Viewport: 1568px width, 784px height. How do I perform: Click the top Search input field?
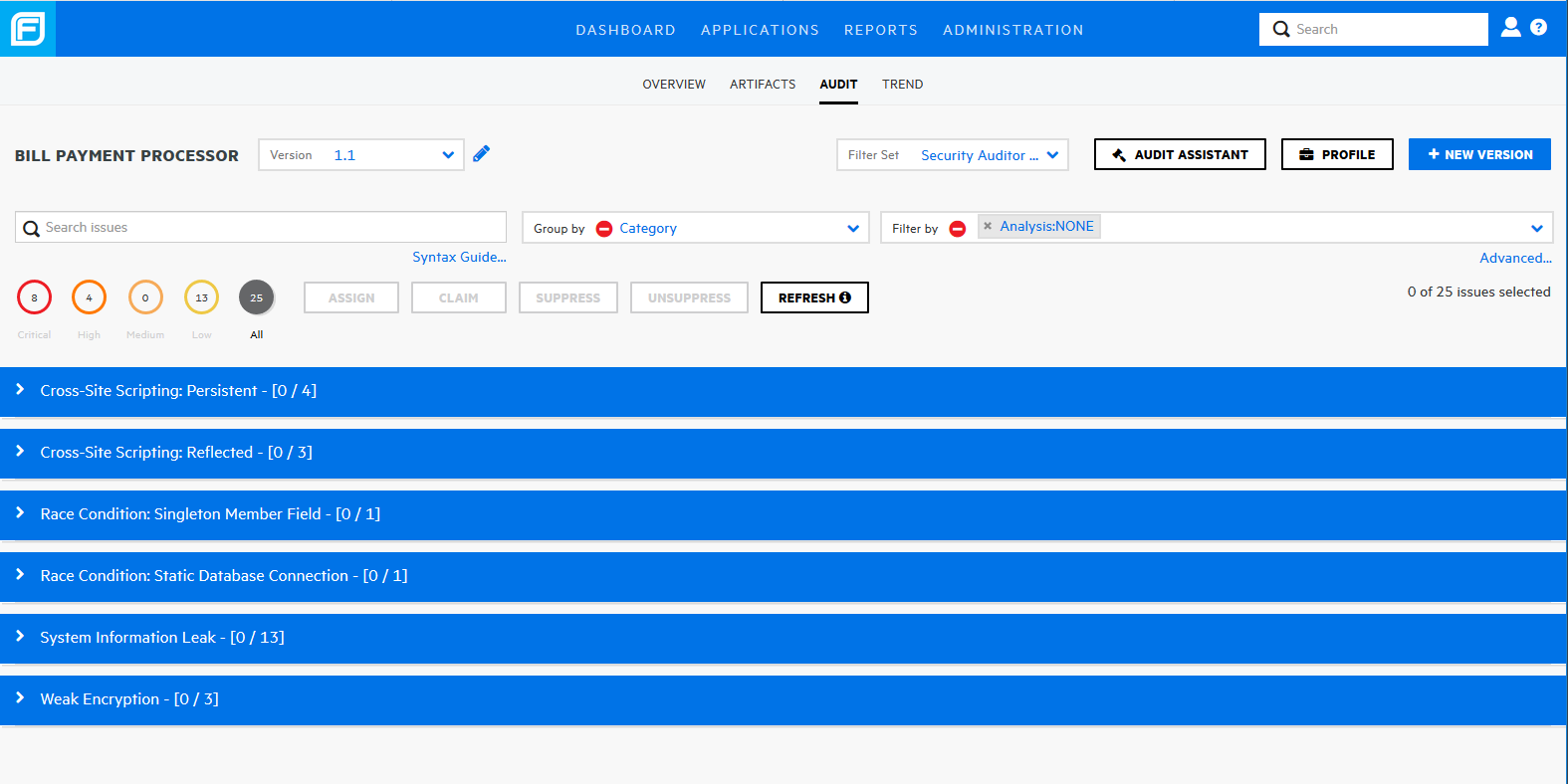tap(1384, 30)
